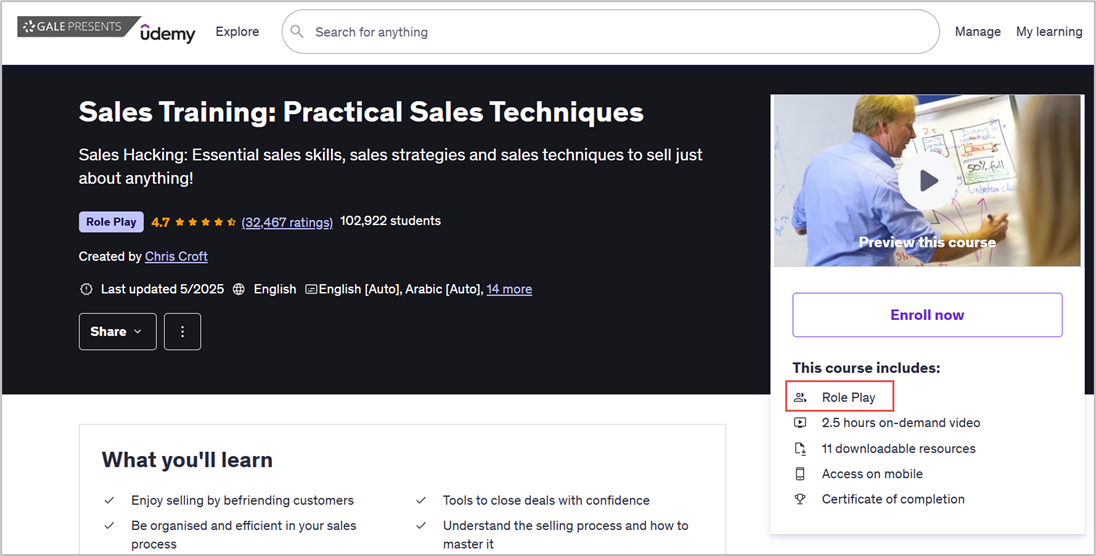The width and height of the screenshot is (1096, 556).
Task: Click the What you'll learn heading
Action: 187,459
